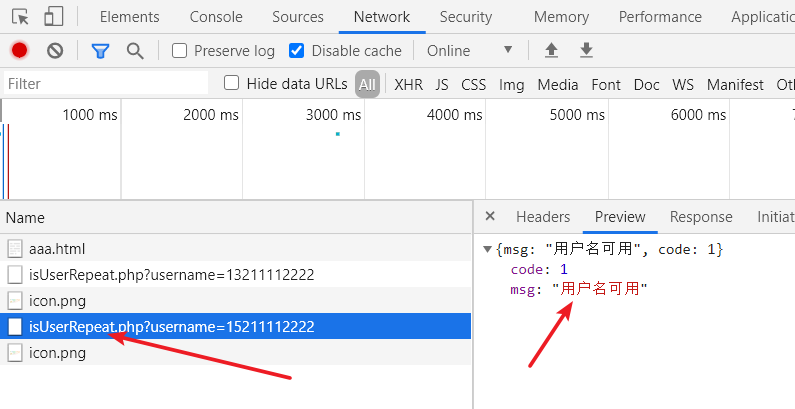Open the network search magnifier

coord(134,50)
